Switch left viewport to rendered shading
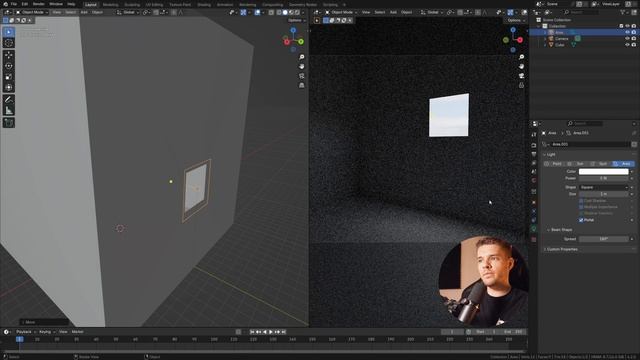Image resolution: width=640 pixels, height=360 pixels. [297, 13]
